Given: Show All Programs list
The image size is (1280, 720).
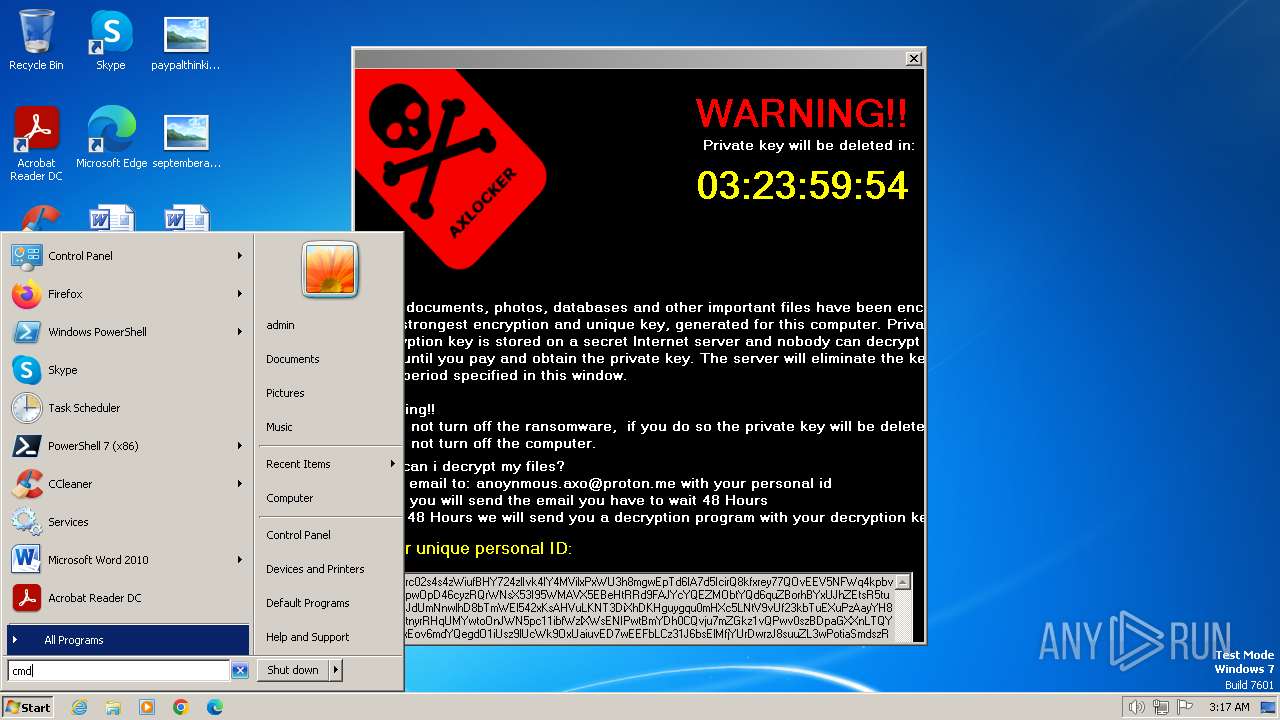Looking at the screenshot, I should (x=127, y=640).
